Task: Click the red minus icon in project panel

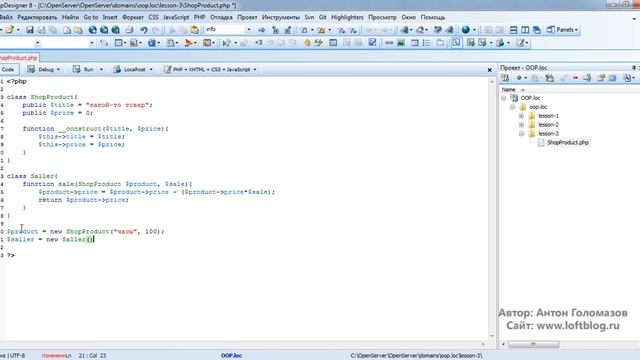Action: (x=576, y=78)
